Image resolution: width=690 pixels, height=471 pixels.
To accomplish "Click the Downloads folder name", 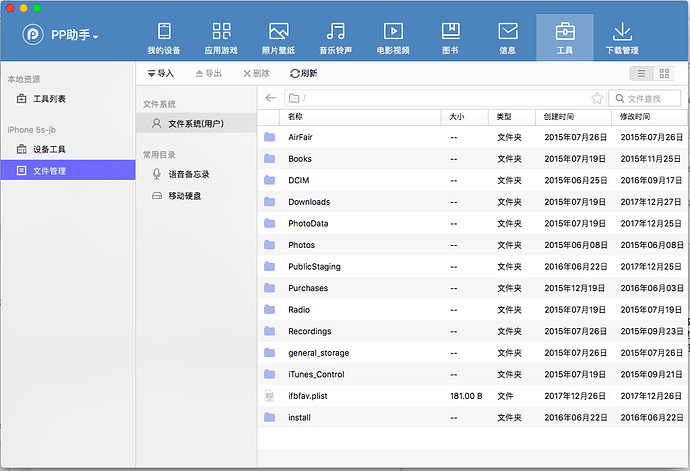I will coord(309,202).
